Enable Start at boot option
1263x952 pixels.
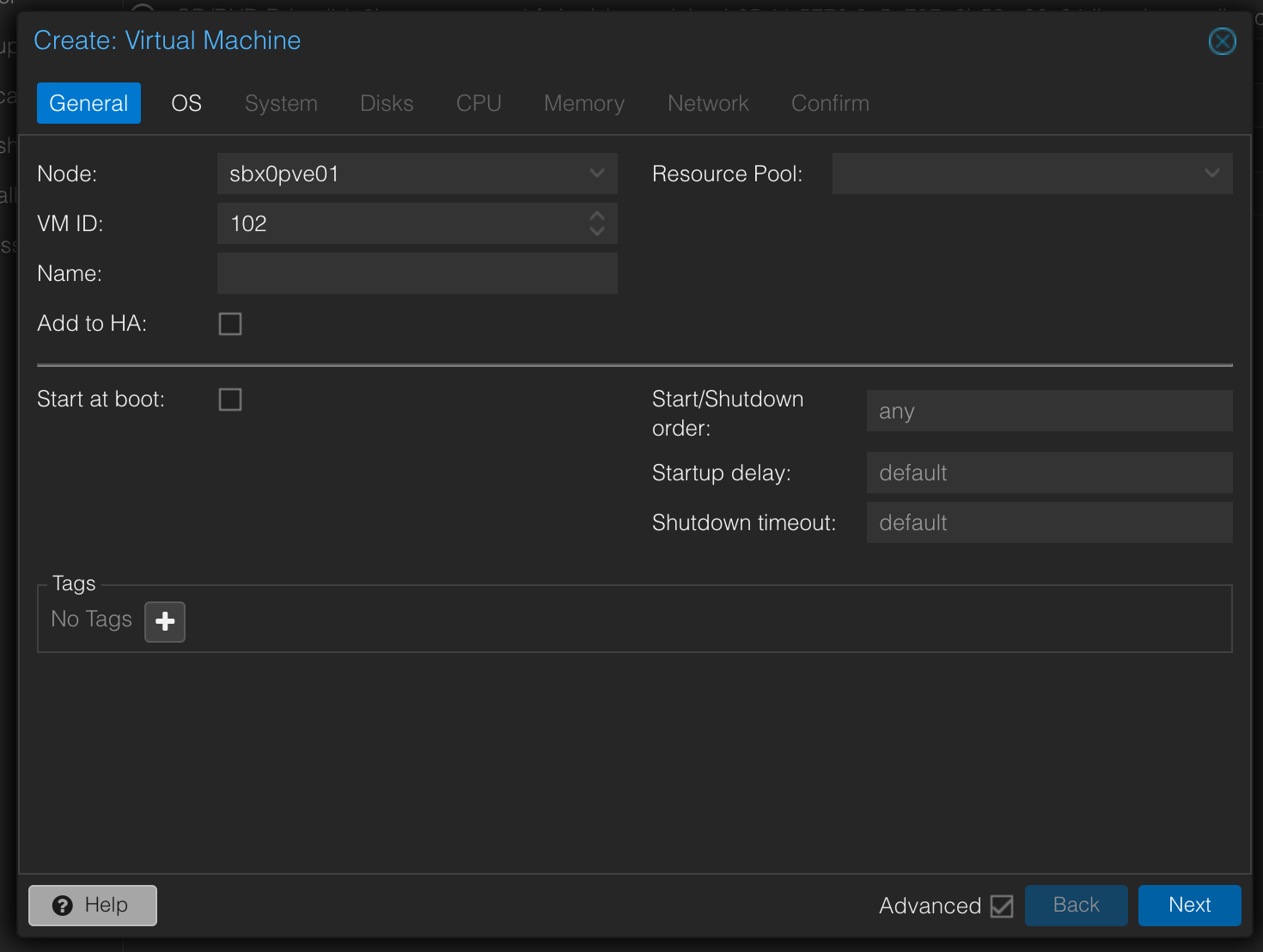click(x=229, y=399)
